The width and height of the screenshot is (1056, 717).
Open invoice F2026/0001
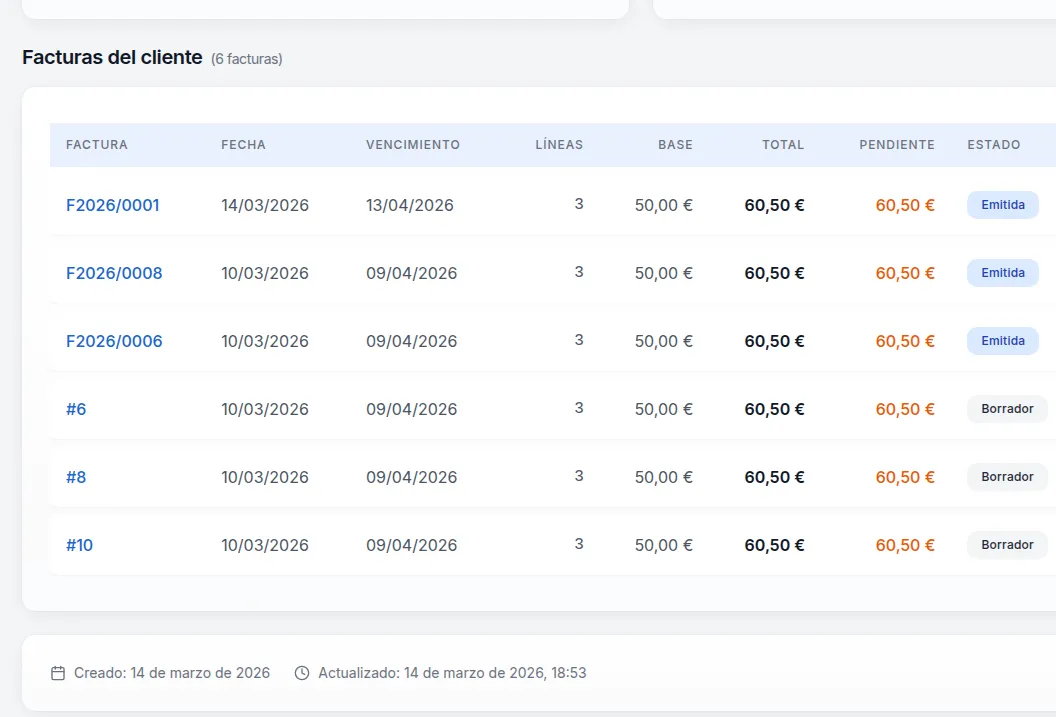(x=113, y=205)
